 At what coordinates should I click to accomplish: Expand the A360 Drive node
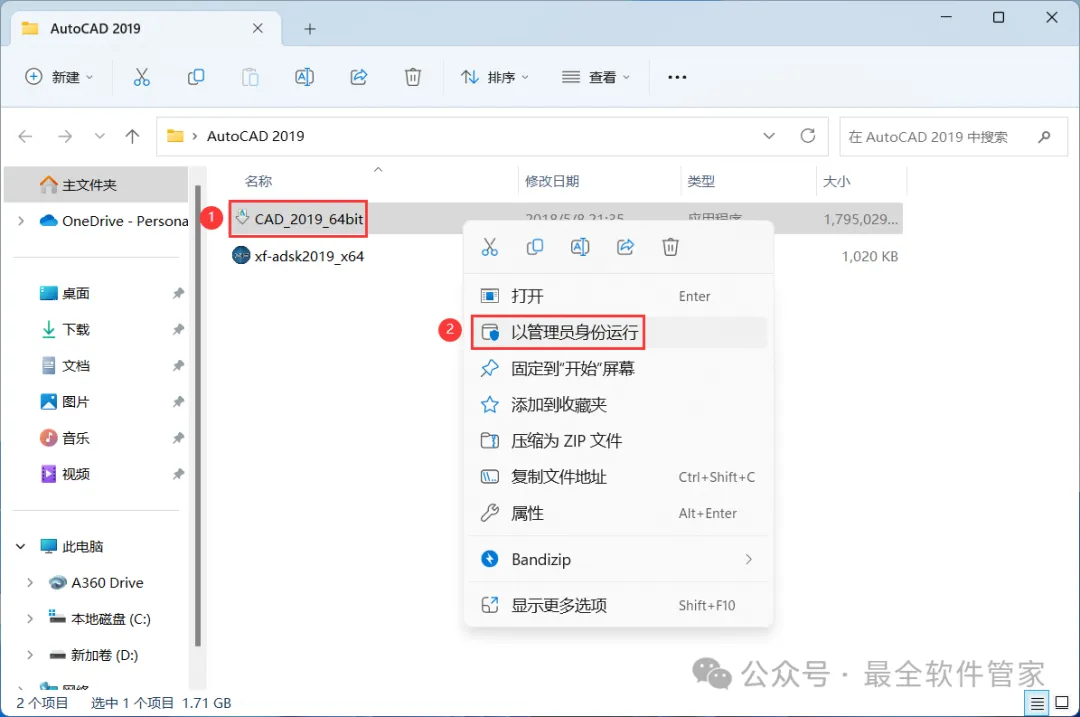pyautogui.click(x=30, y=583)
